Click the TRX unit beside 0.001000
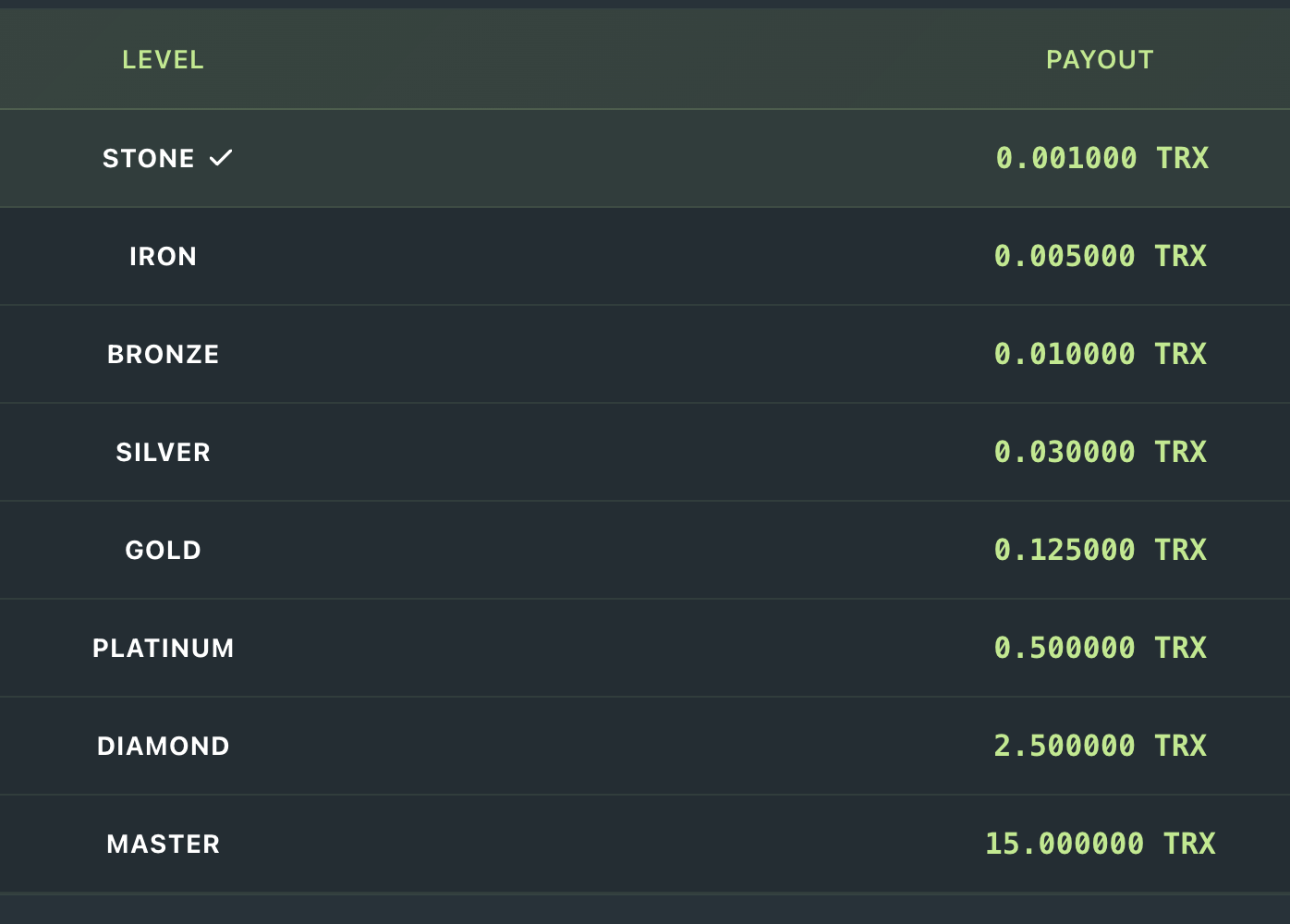 (x=1183, y=159)
